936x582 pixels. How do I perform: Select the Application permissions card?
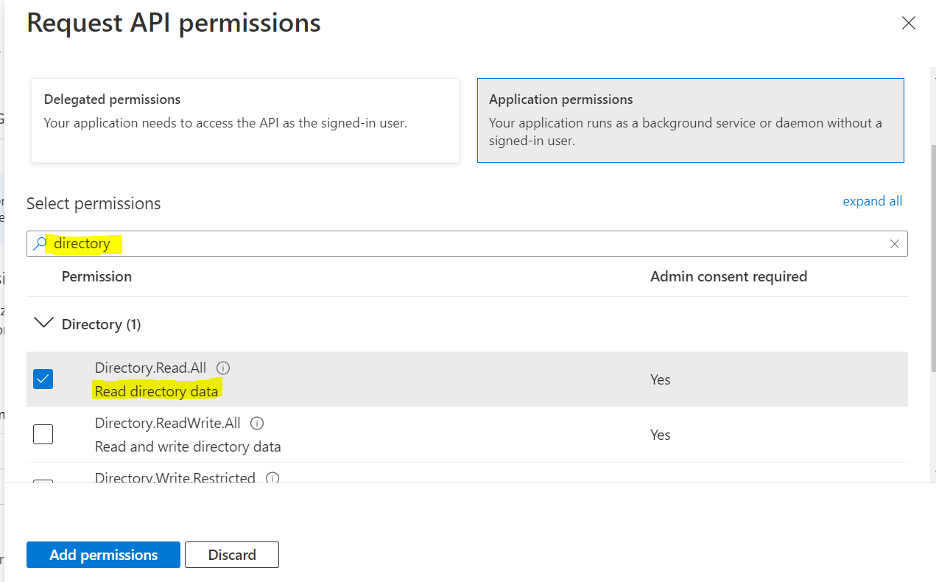pos(690,120)
